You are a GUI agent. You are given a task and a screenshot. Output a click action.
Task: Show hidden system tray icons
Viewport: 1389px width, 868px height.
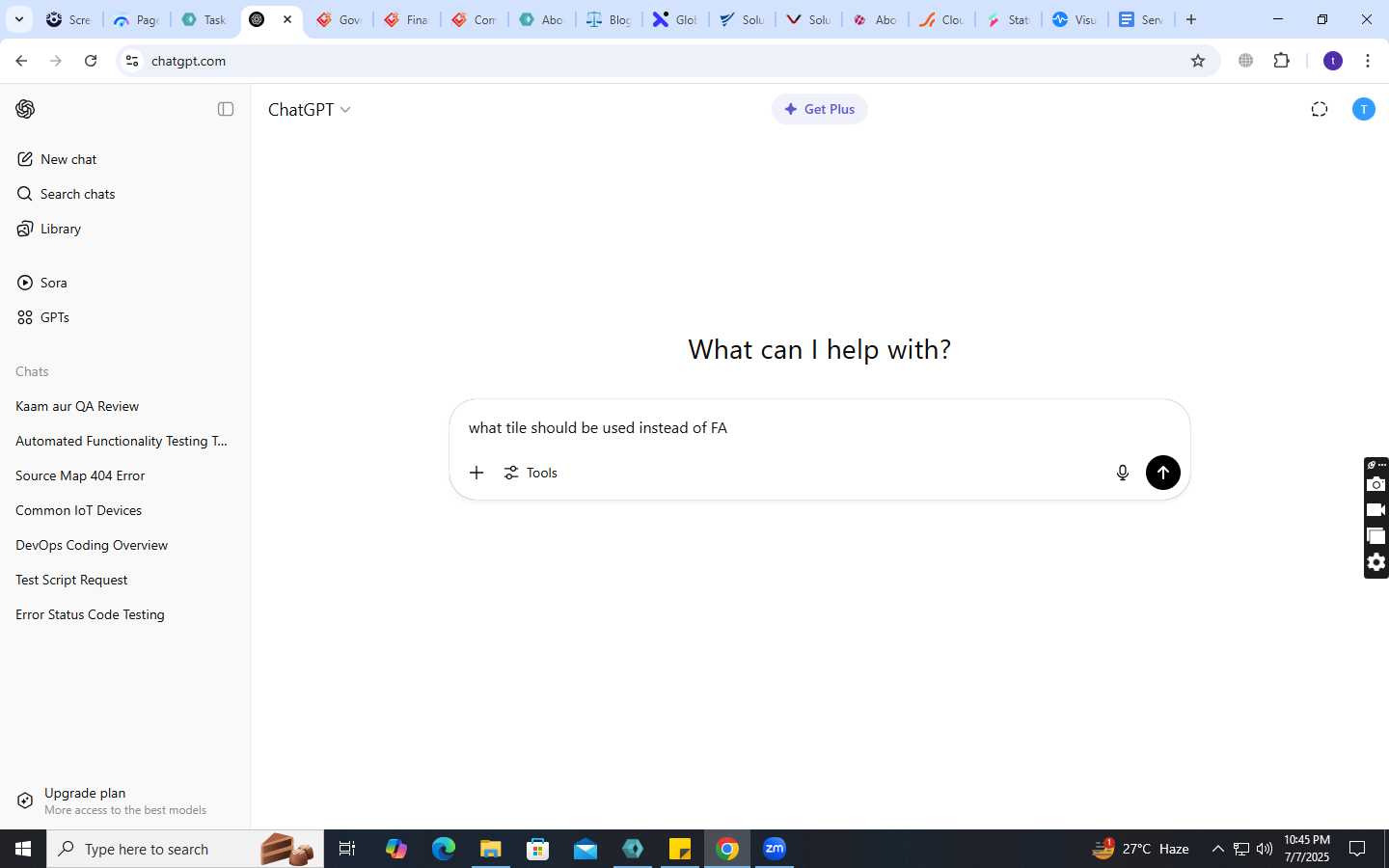1217,849
